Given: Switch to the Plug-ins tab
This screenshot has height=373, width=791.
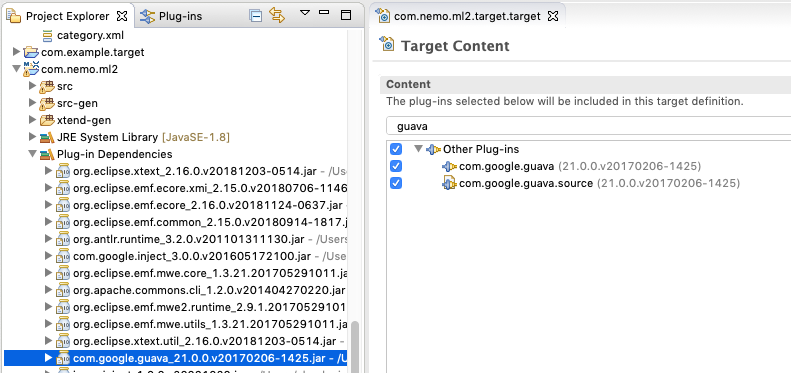Looking at the screenshot, I should (x=171, y=16).
